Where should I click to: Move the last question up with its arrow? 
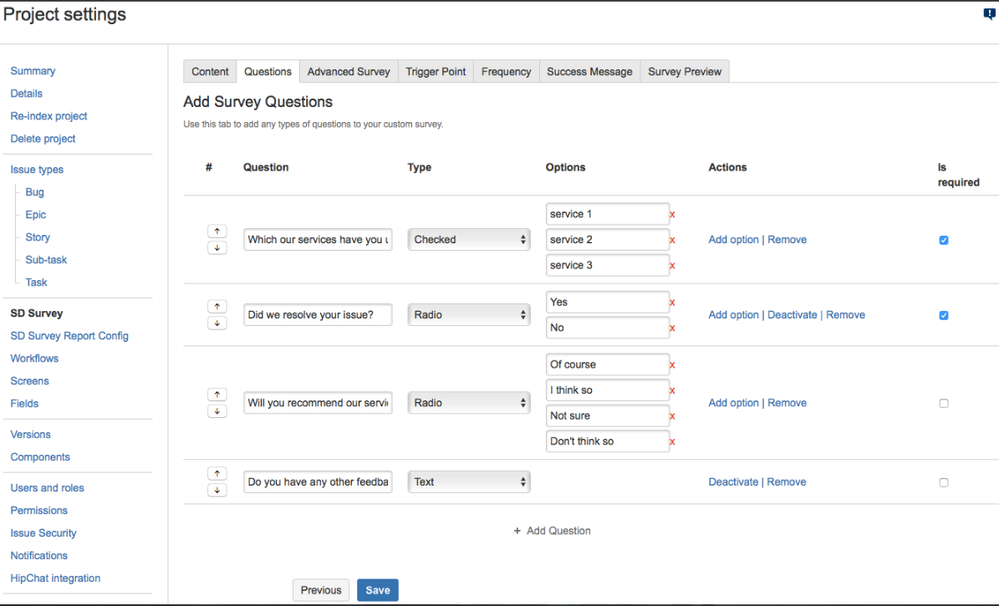point(217,473)
